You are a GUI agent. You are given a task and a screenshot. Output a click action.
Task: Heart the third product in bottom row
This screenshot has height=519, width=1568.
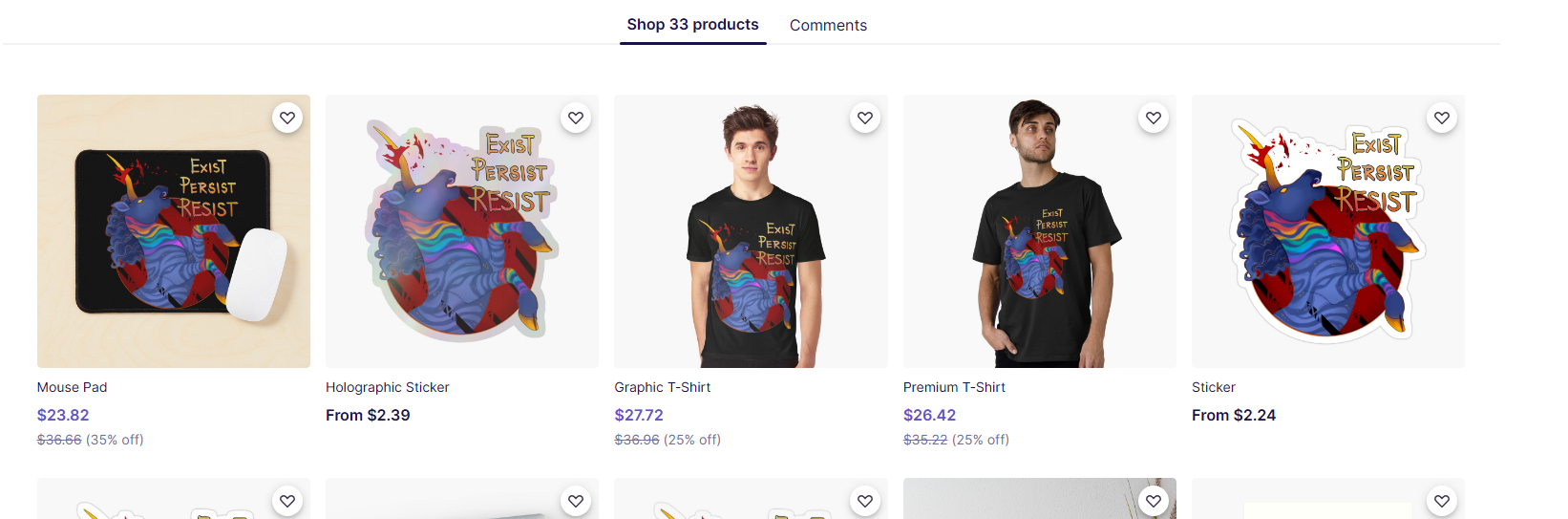click(x=865, y=501)
